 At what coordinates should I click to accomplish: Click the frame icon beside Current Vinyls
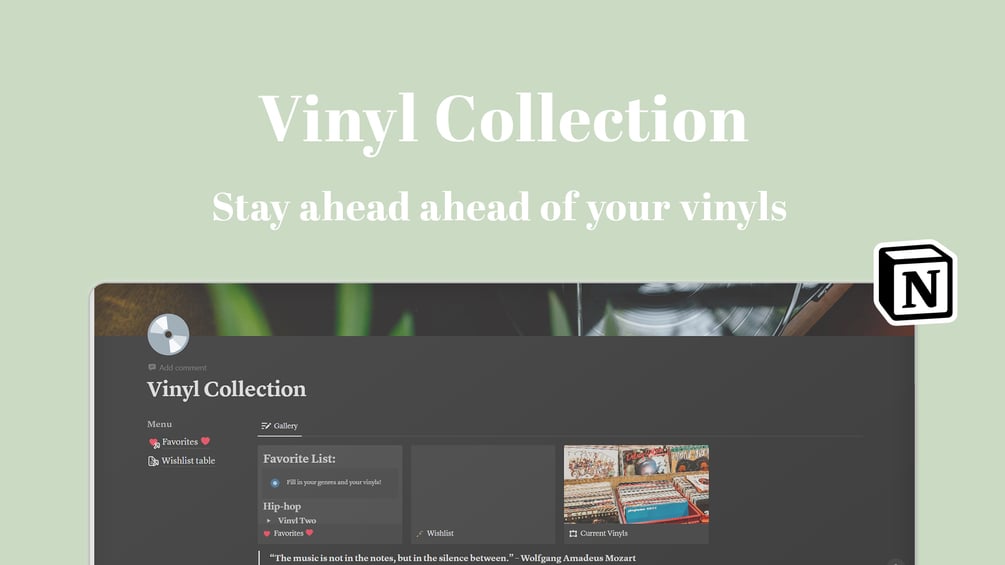[x=573, y=533]
